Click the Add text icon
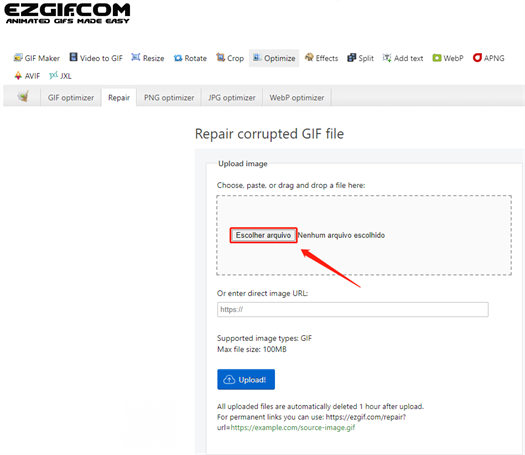The height and width of the screenshot is (455, 525). [387, 58]
